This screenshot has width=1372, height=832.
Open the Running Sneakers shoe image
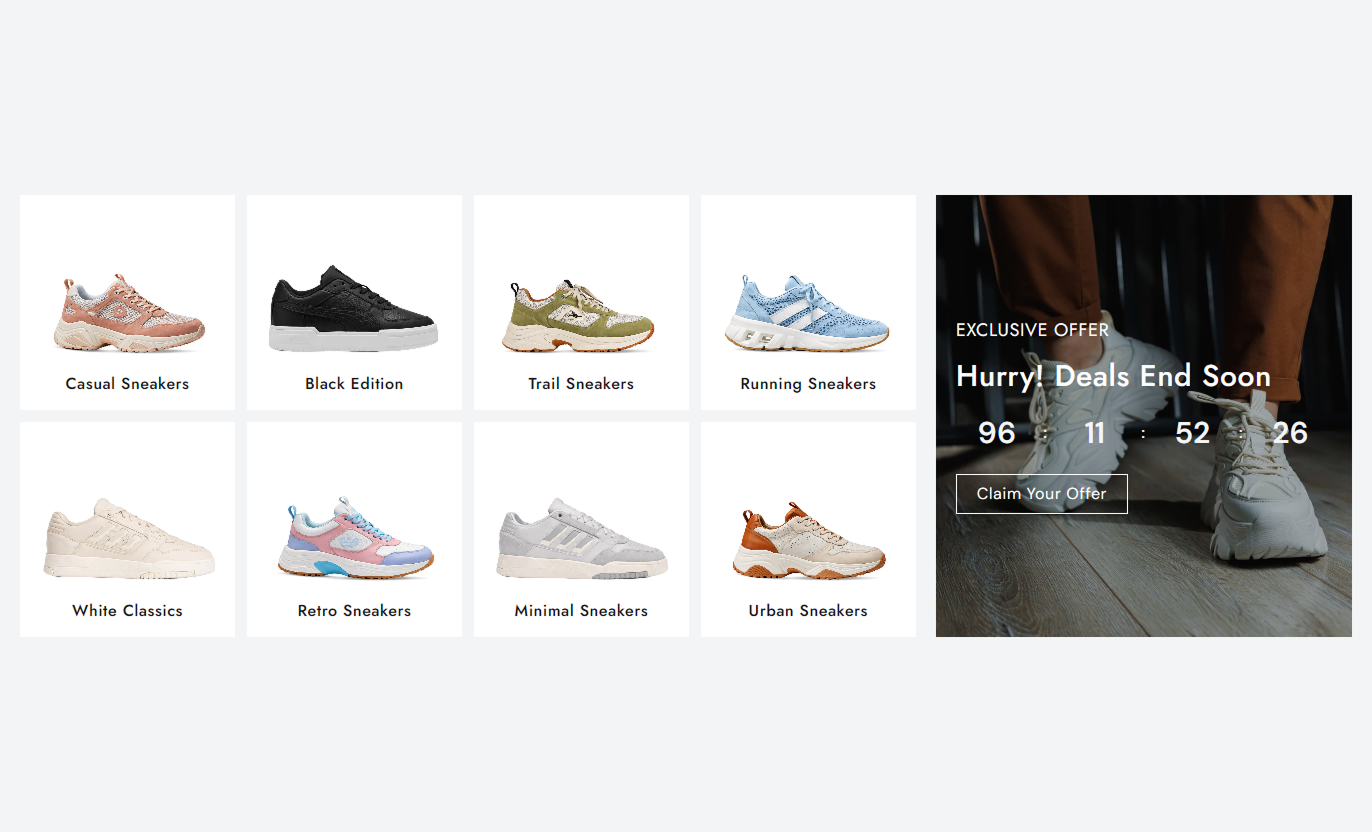[808, 313]
